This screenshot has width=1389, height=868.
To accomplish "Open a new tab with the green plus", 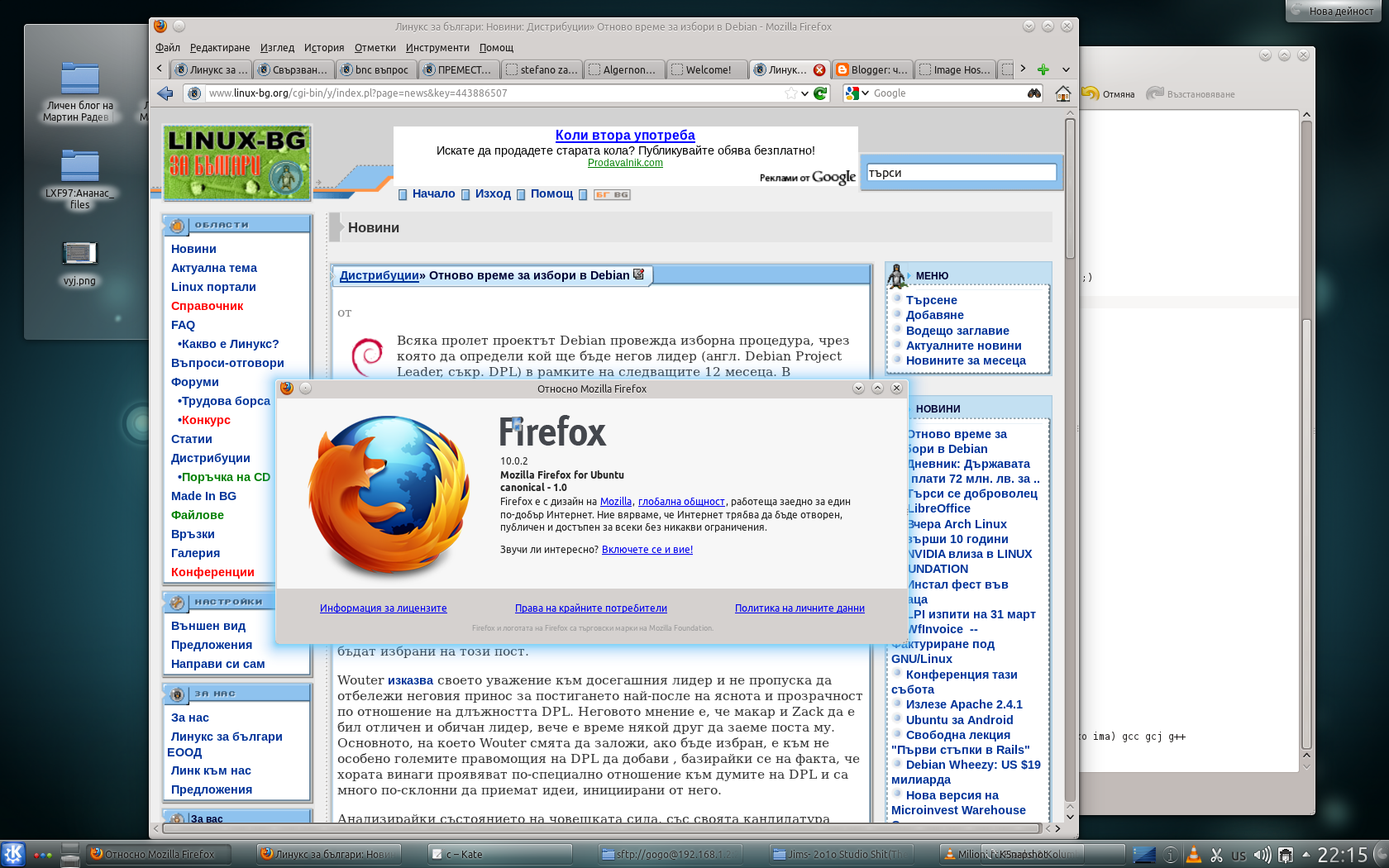I will 1043,69.
